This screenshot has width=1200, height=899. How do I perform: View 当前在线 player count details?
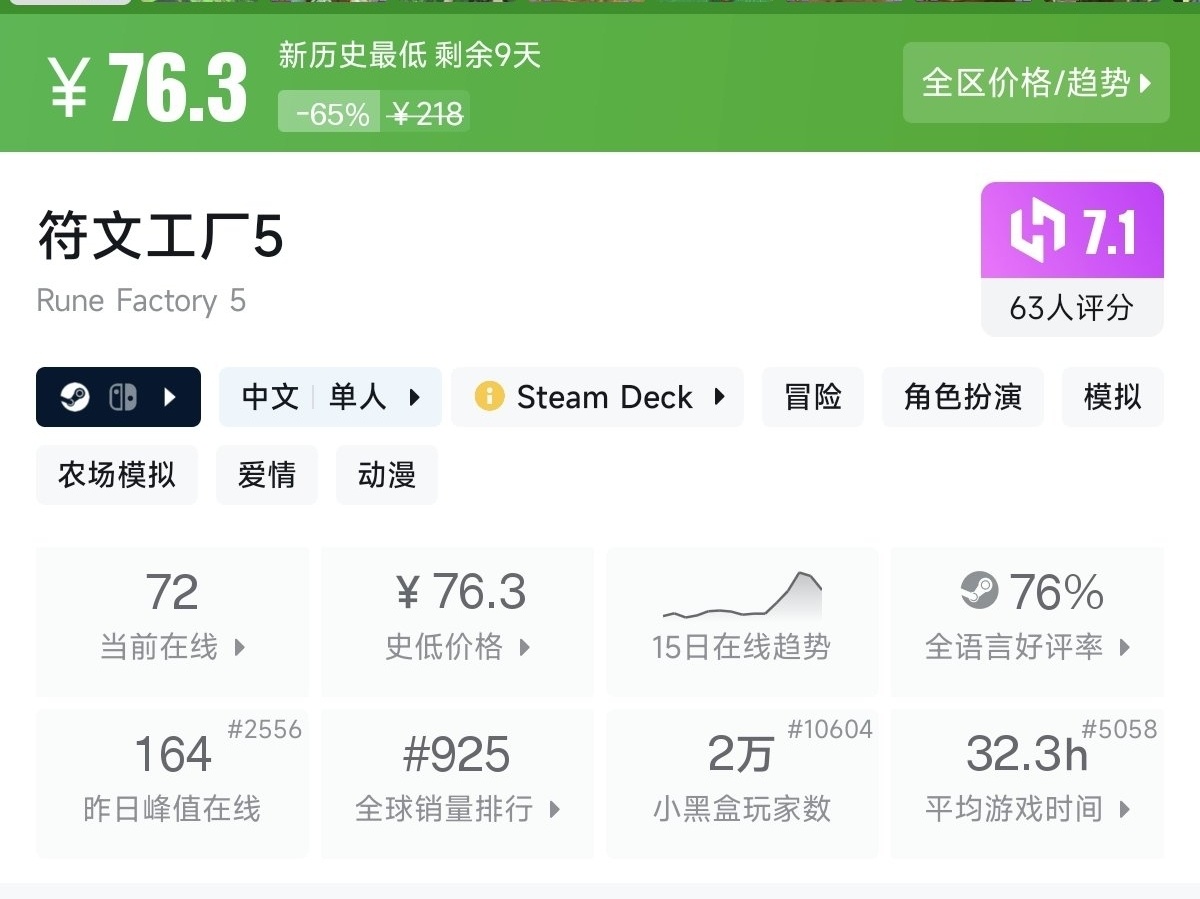point(172,621)
